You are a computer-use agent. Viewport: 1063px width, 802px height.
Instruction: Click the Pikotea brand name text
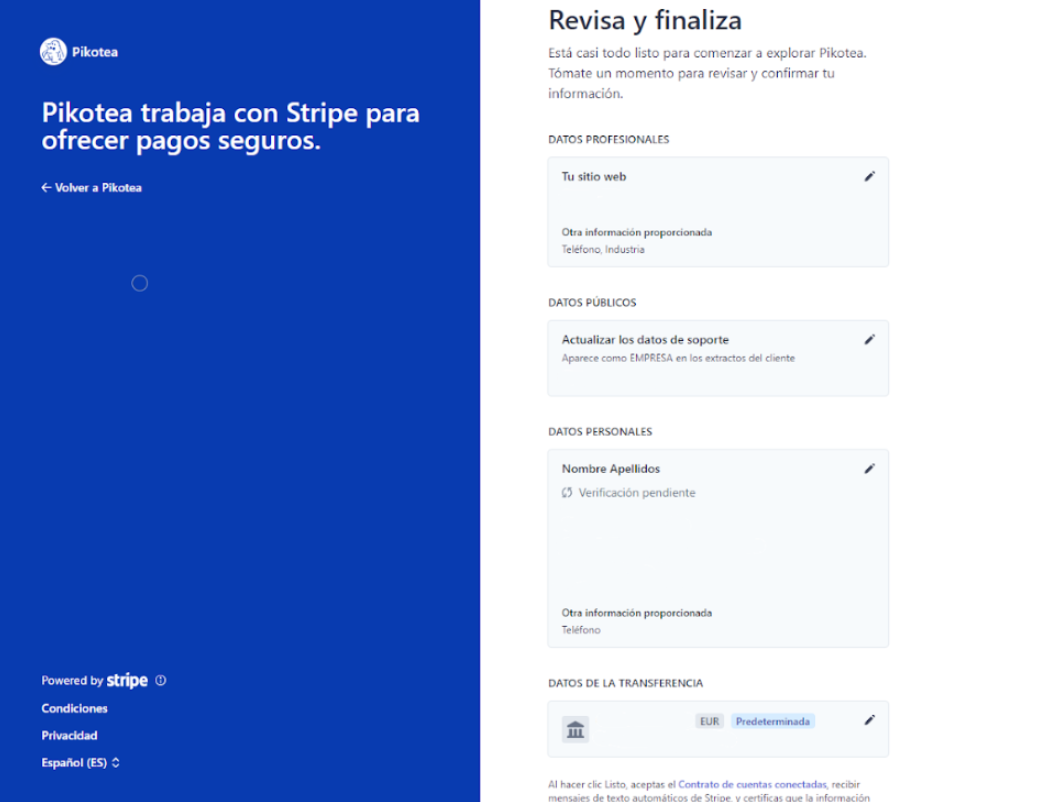[95, 52]
